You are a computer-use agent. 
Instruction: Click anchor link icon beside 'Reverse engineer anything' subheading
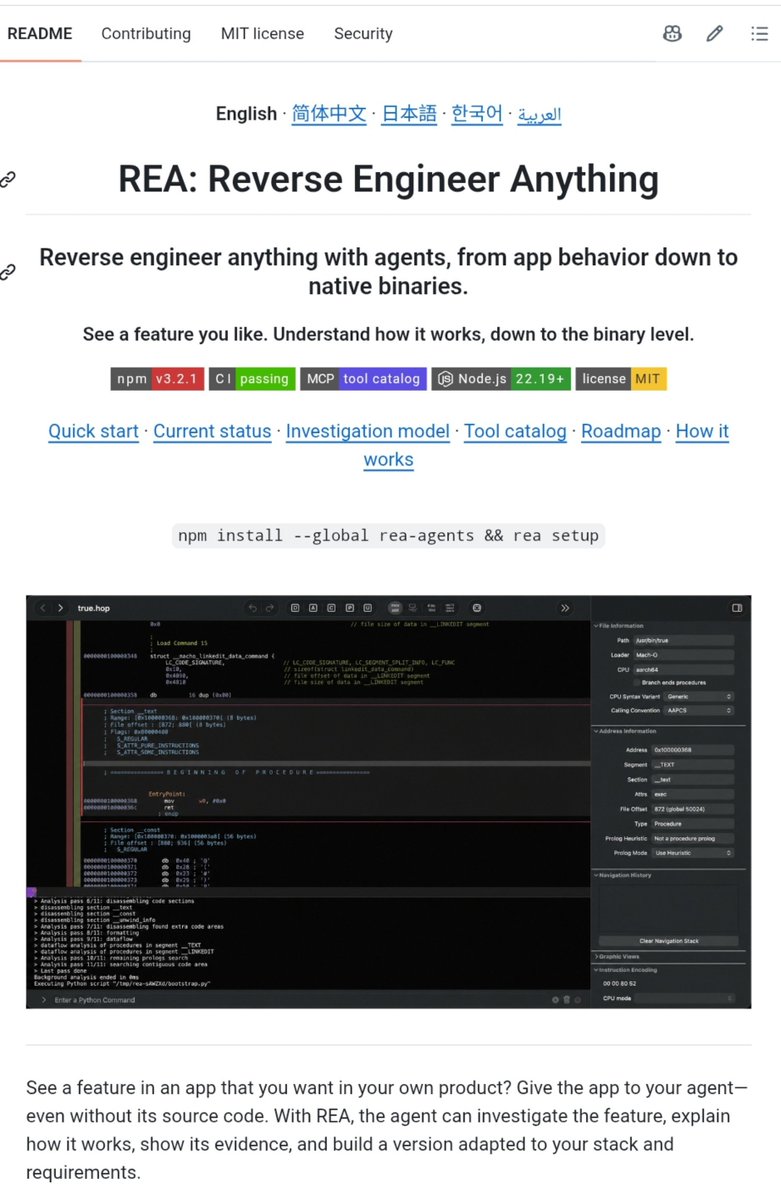7,271
